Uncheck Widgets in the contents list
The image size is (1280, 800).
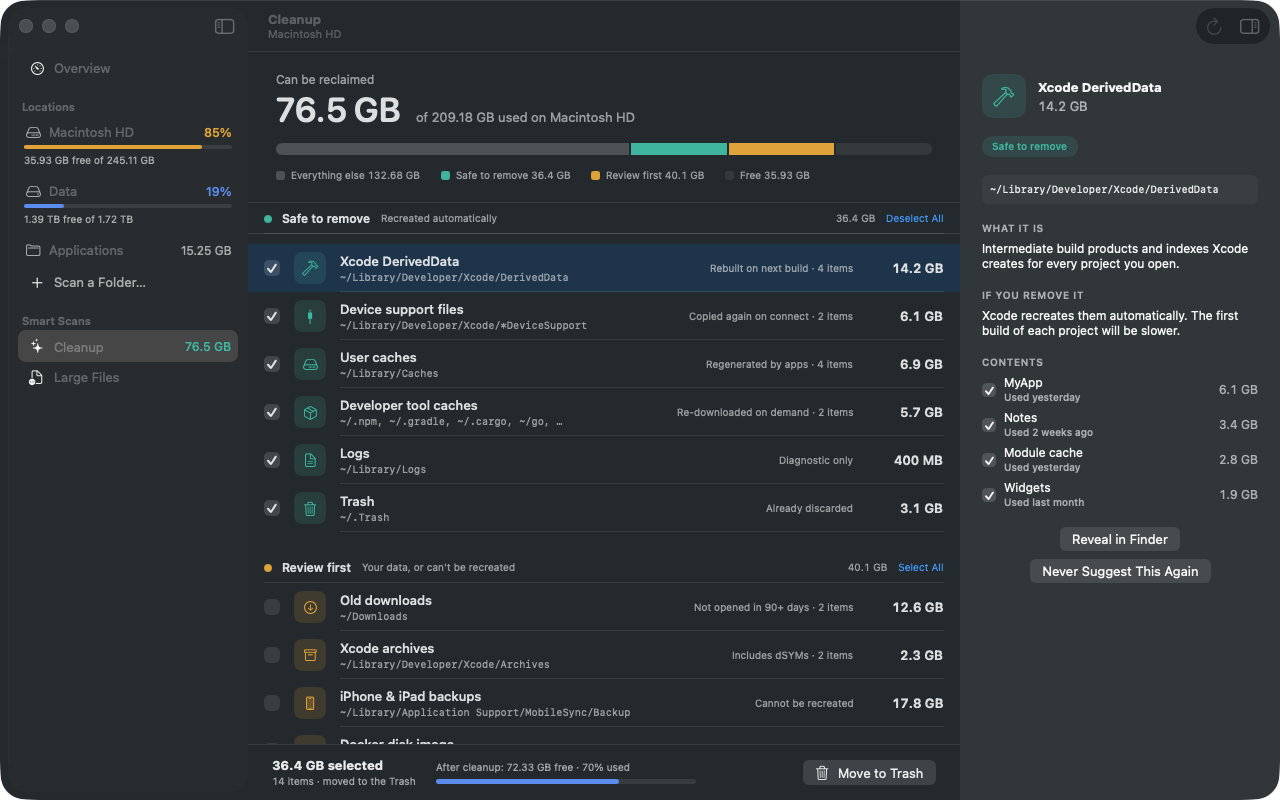[989, 495]
